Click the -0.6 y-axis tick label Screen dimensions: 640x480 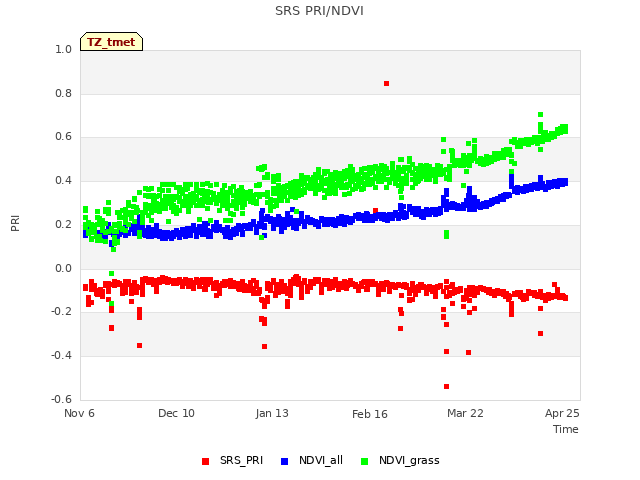pyautogui.click(x=61, y=399)
